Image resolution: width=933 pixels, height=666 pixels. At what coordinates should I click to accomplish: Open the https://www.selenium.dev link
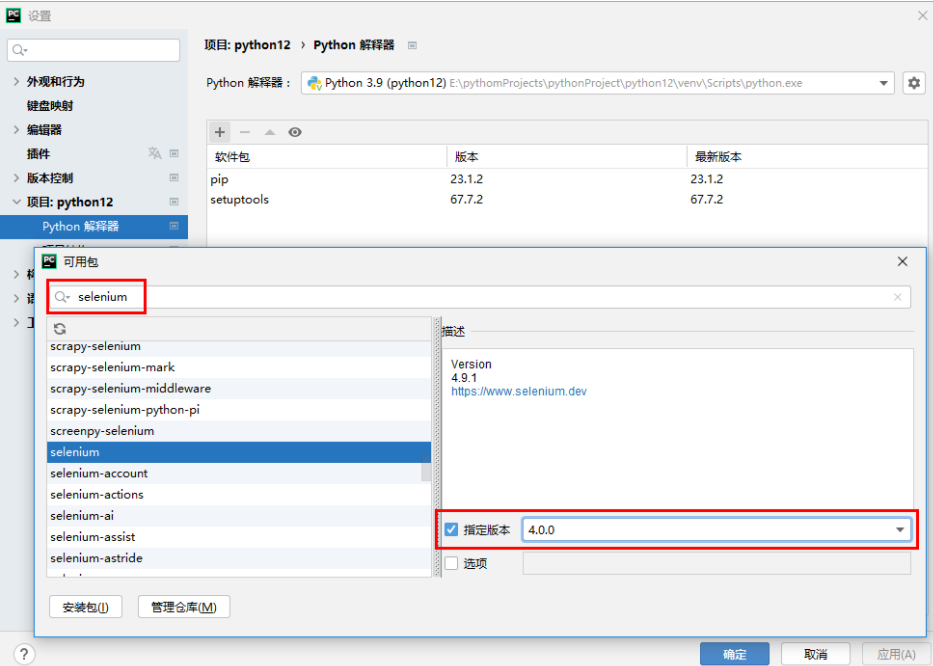pos(519,392)
